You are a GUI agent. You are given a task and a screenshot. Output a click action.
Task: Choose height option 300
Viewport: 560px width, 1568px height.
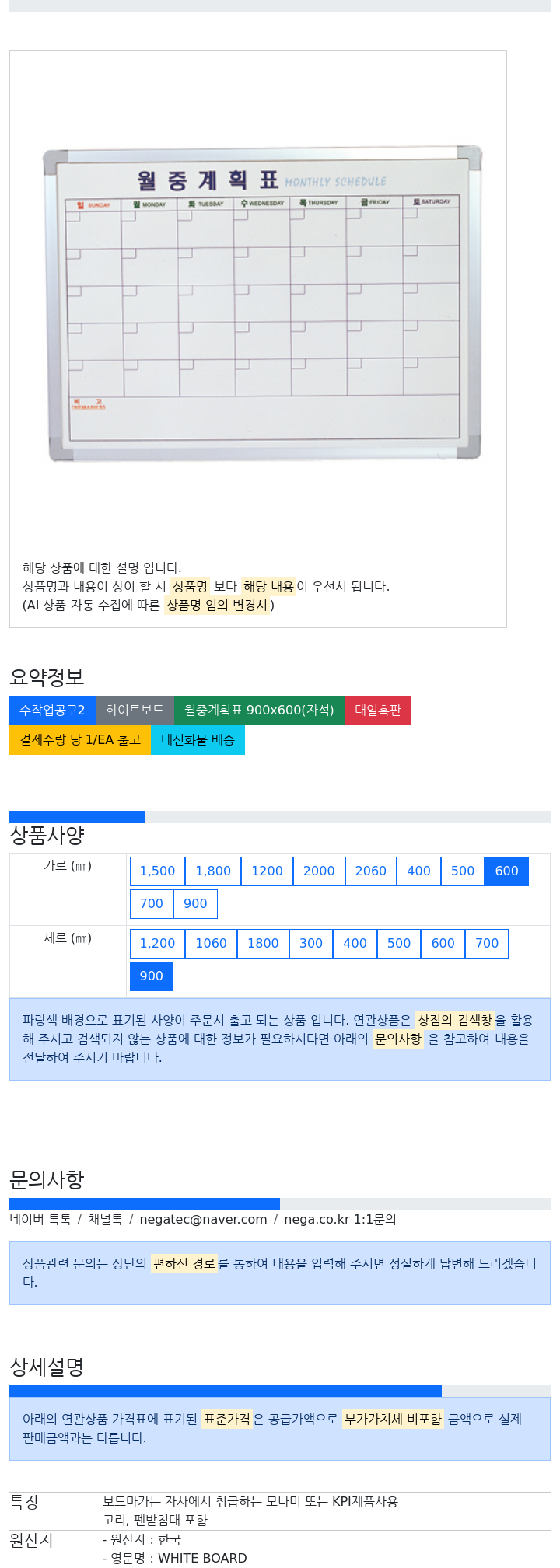coord(311,943)
